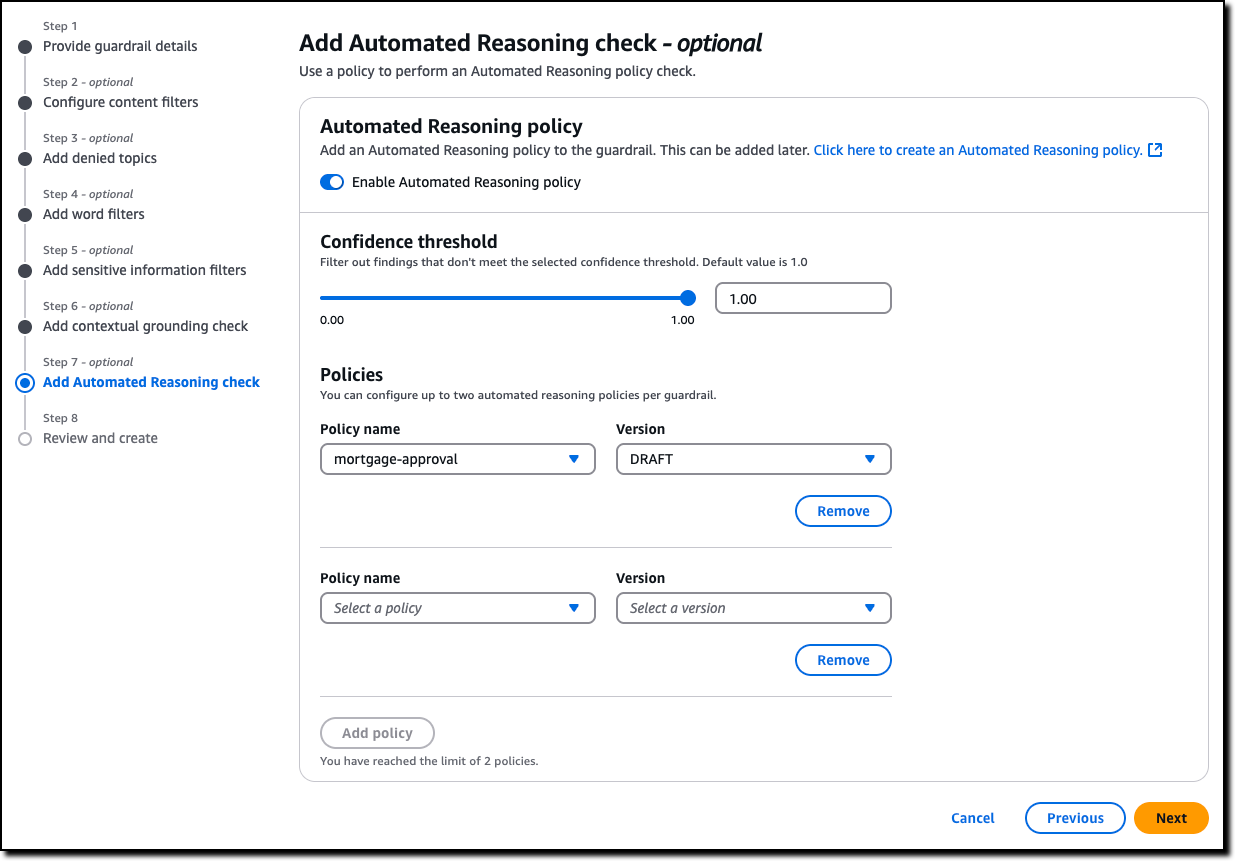Open external link icon beside create policy link
The width and height of the screenshot is (1235, 861).
[1155, 150]
